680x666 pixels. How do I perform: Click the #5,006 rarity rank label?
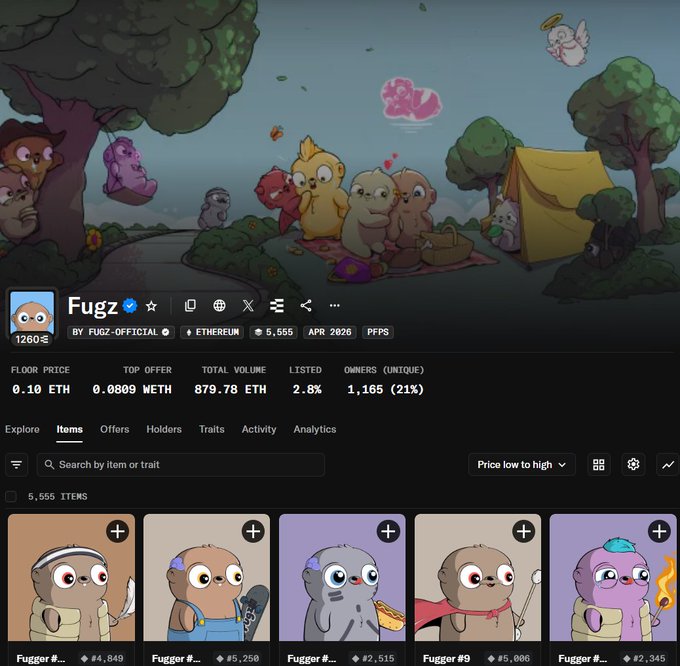coord(510,659)
